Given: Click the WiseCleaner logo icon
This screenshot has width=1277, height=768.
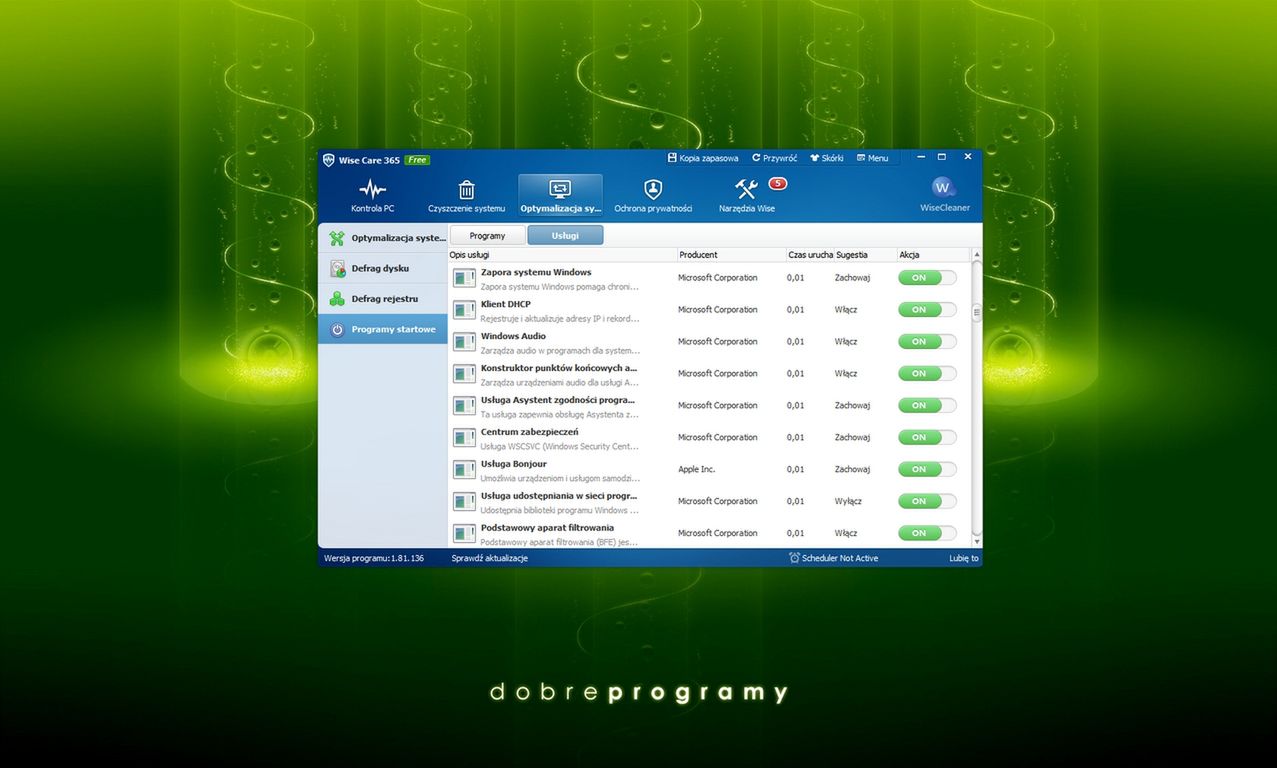Looking at the screenshot, I should [x=943, y=188].
